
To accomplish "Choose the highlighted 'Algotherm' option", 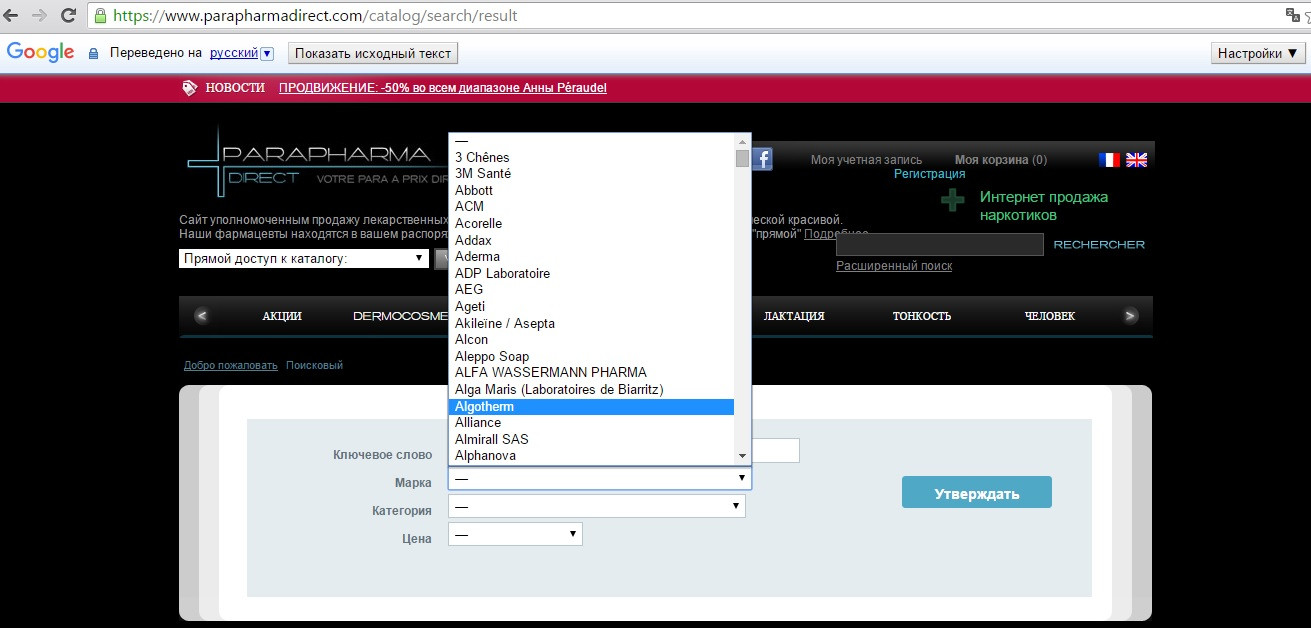I will [591, 406].
